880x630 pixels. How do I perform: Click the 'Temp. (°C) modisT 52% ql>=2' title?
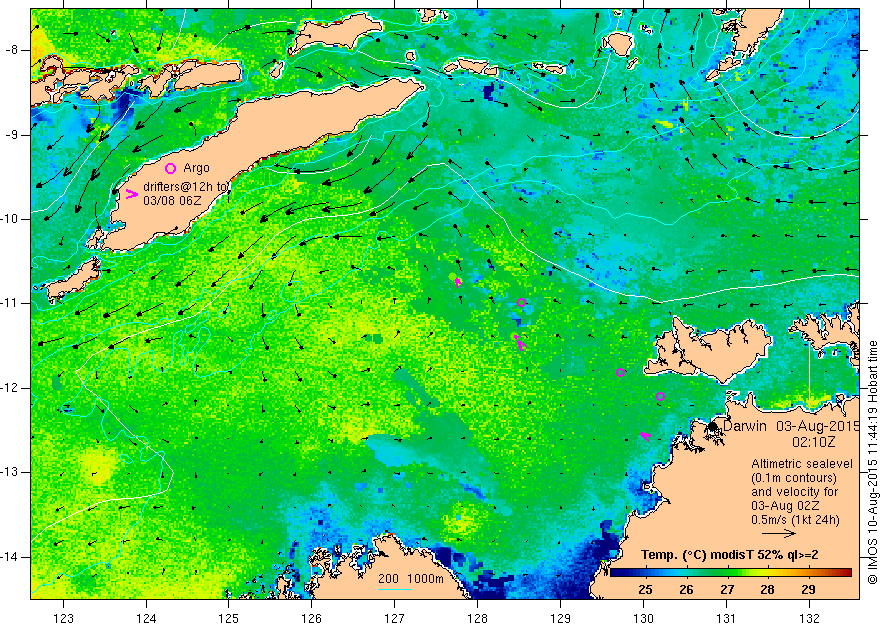pyautogui.click(x=730, y=555)
